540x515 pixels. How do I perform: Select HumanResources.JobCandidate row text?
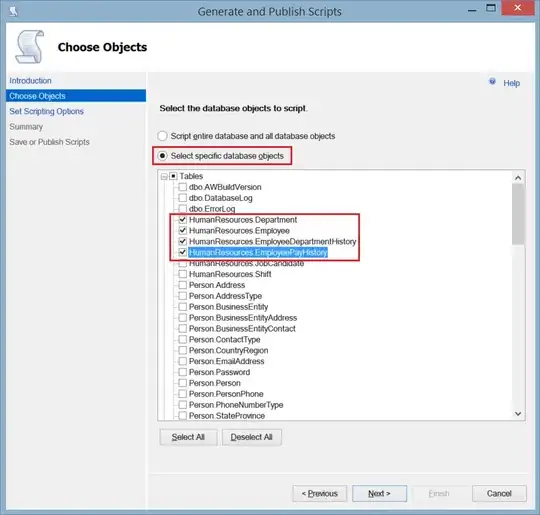(x=246, y=264)
